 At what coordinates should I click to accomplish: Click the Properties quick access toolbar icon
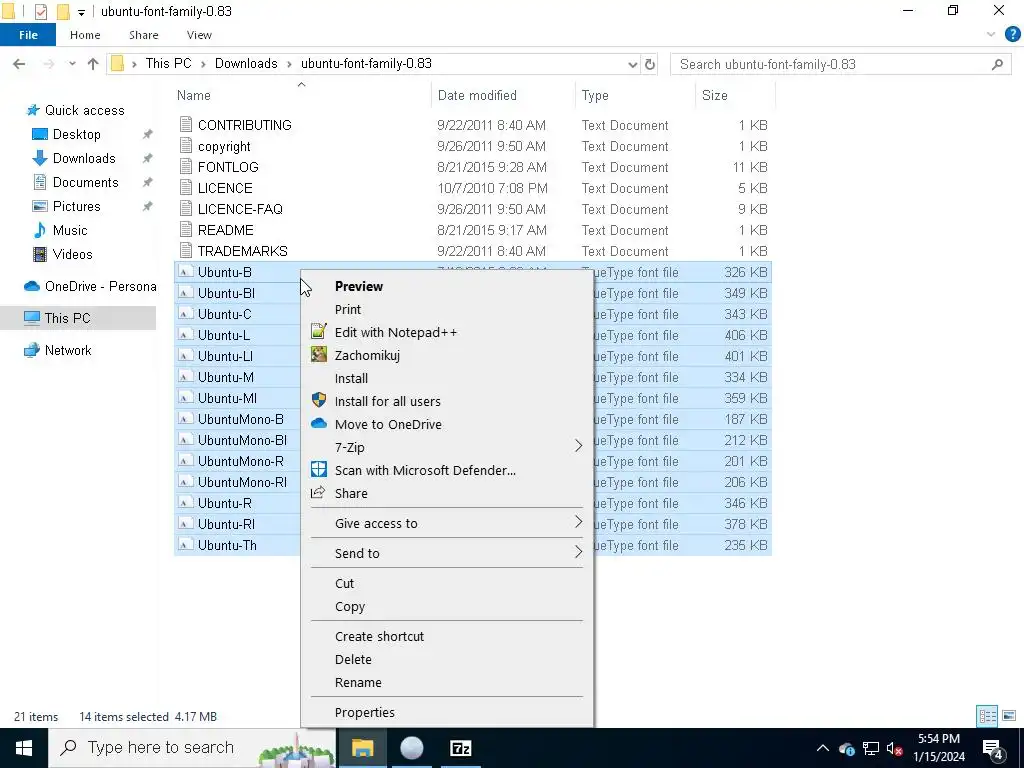(x=40, y=12)
